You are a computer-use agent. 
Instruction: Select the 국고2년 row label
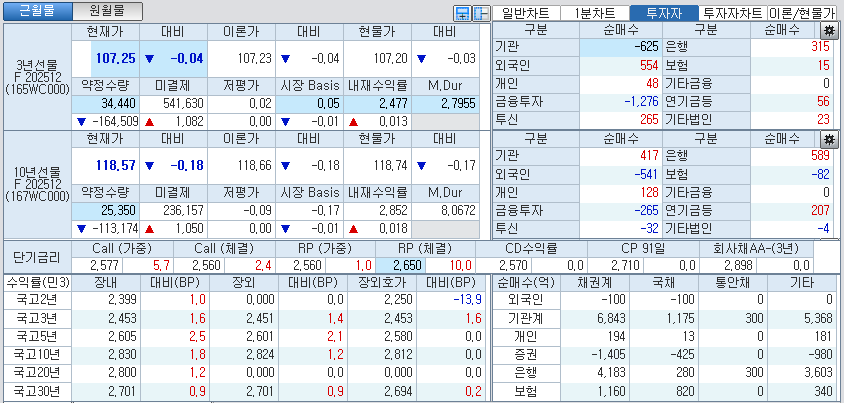37,300
